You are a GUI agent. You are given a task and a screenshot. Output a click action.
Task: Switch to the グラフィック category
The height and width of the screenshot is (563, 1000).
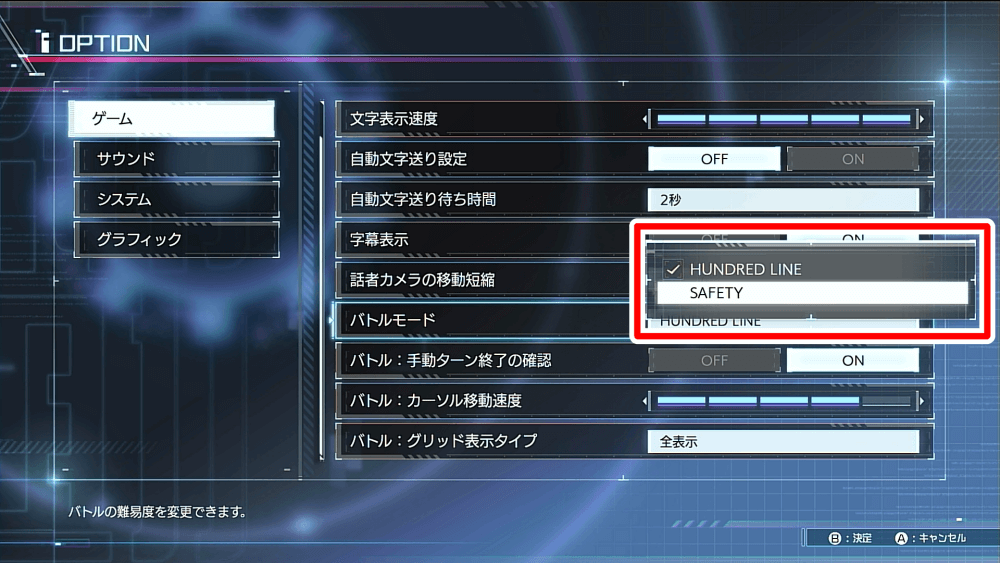pos(177,240)
